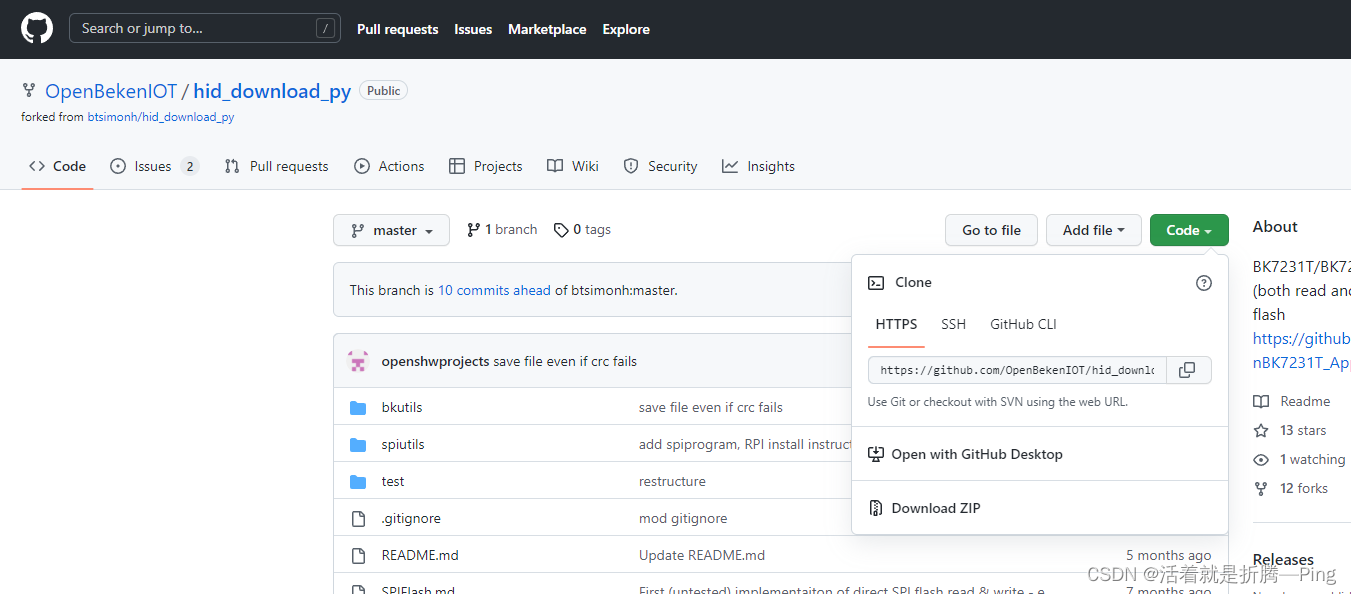Open the test folder

pyautogui.click(x=393, y=481)
